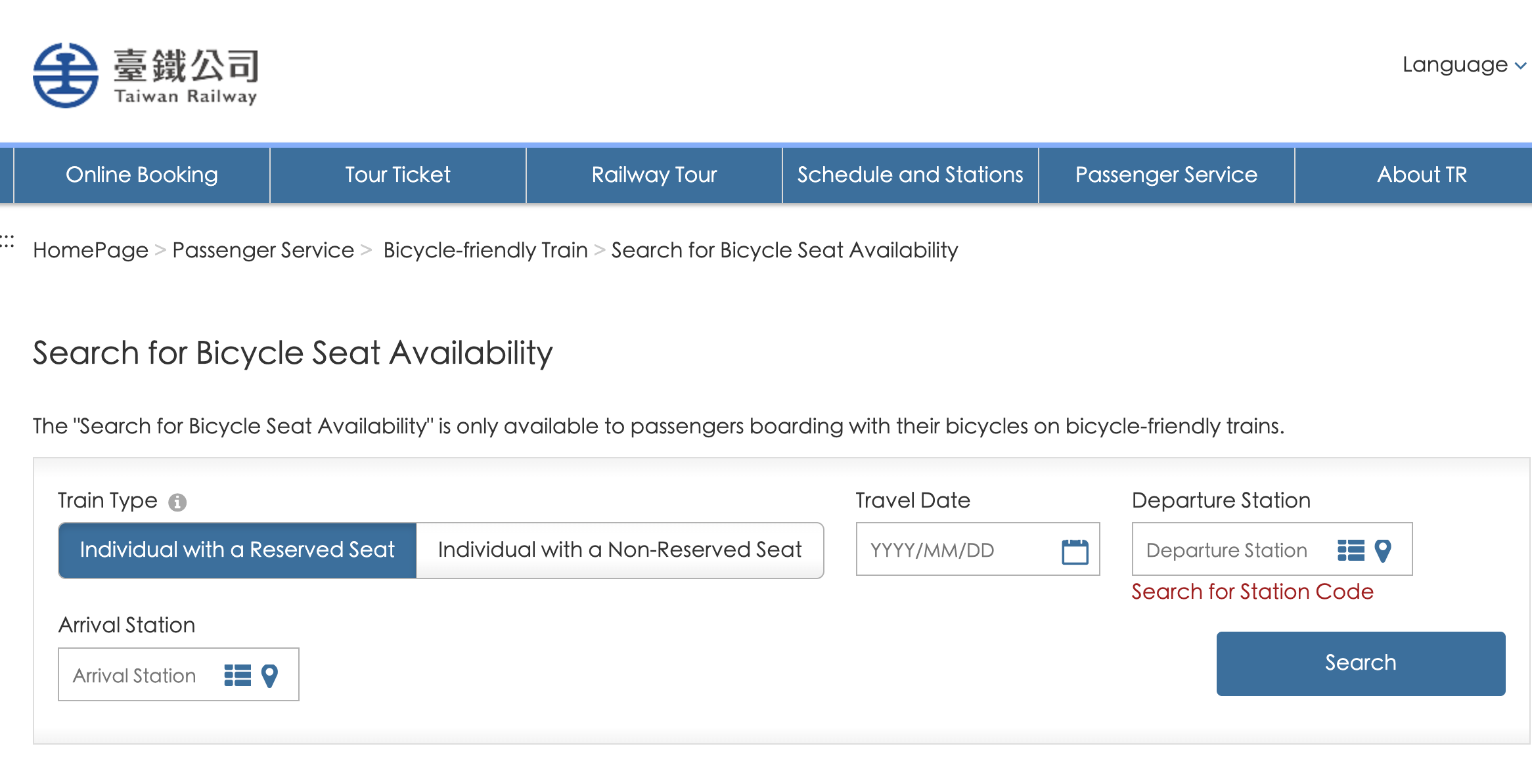Open Departure Station list icon
This screenshot has width=1532, height=784.
pos(1351,550)
